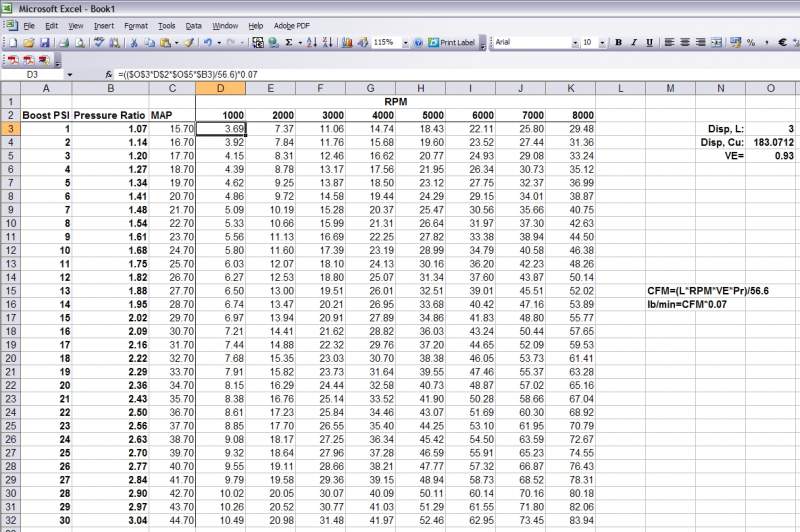Click the Percent Style button

pos(750,43)
